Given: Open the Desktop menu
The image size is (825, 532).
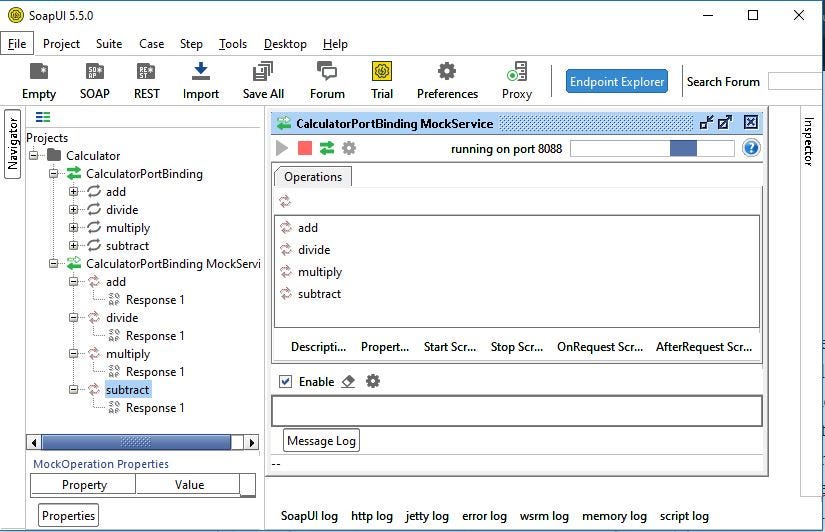Looking at the screenshot, I should pyautogui.click(x=285, y=44).
